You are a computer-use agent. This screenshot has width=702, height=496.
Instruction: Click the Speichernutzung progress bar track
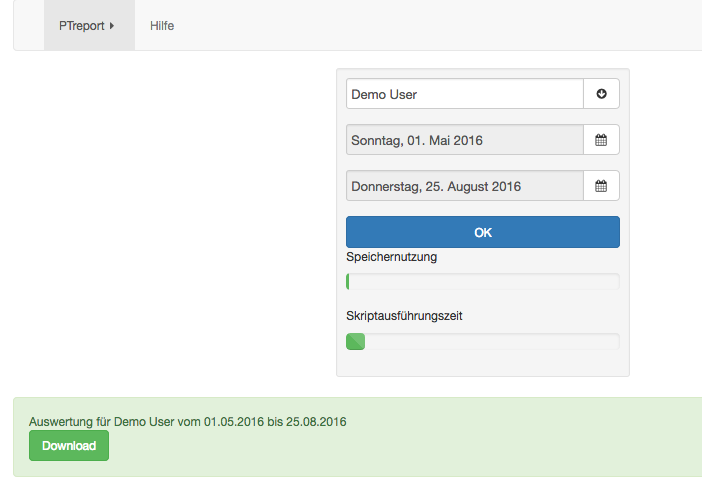(483, 282)
